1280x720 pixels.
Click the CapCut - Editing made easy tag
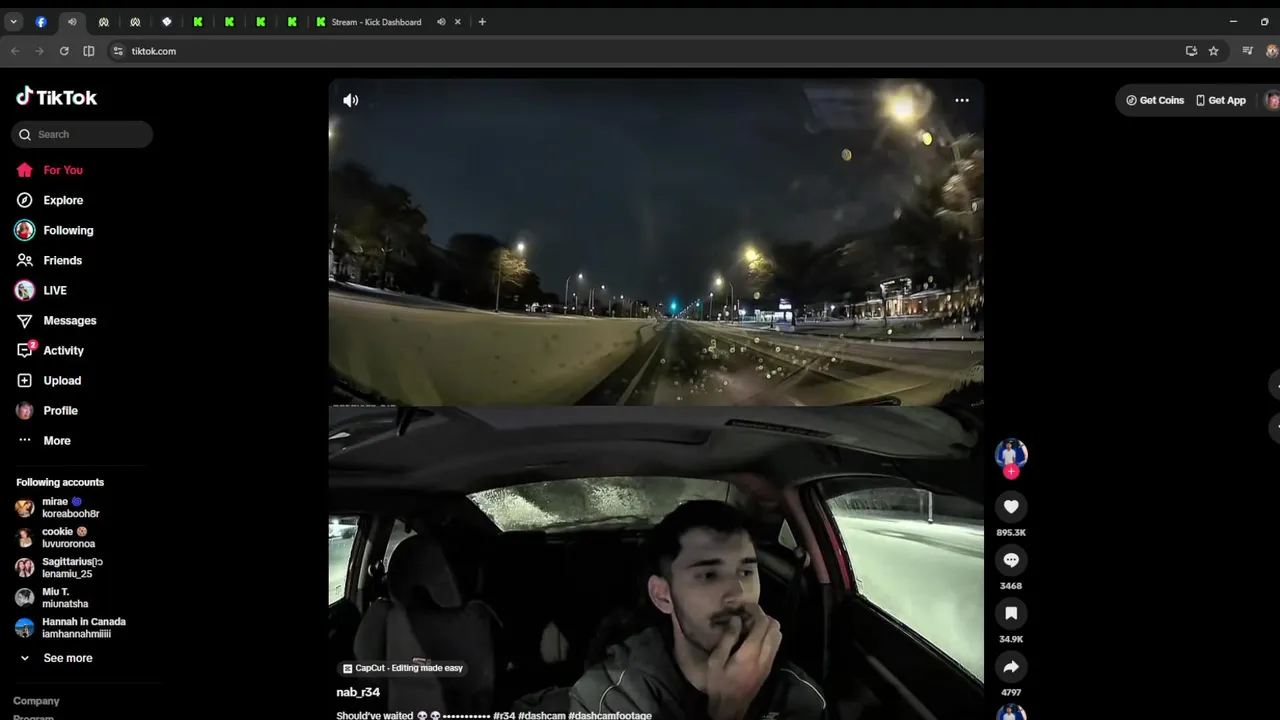coord(403,668)
